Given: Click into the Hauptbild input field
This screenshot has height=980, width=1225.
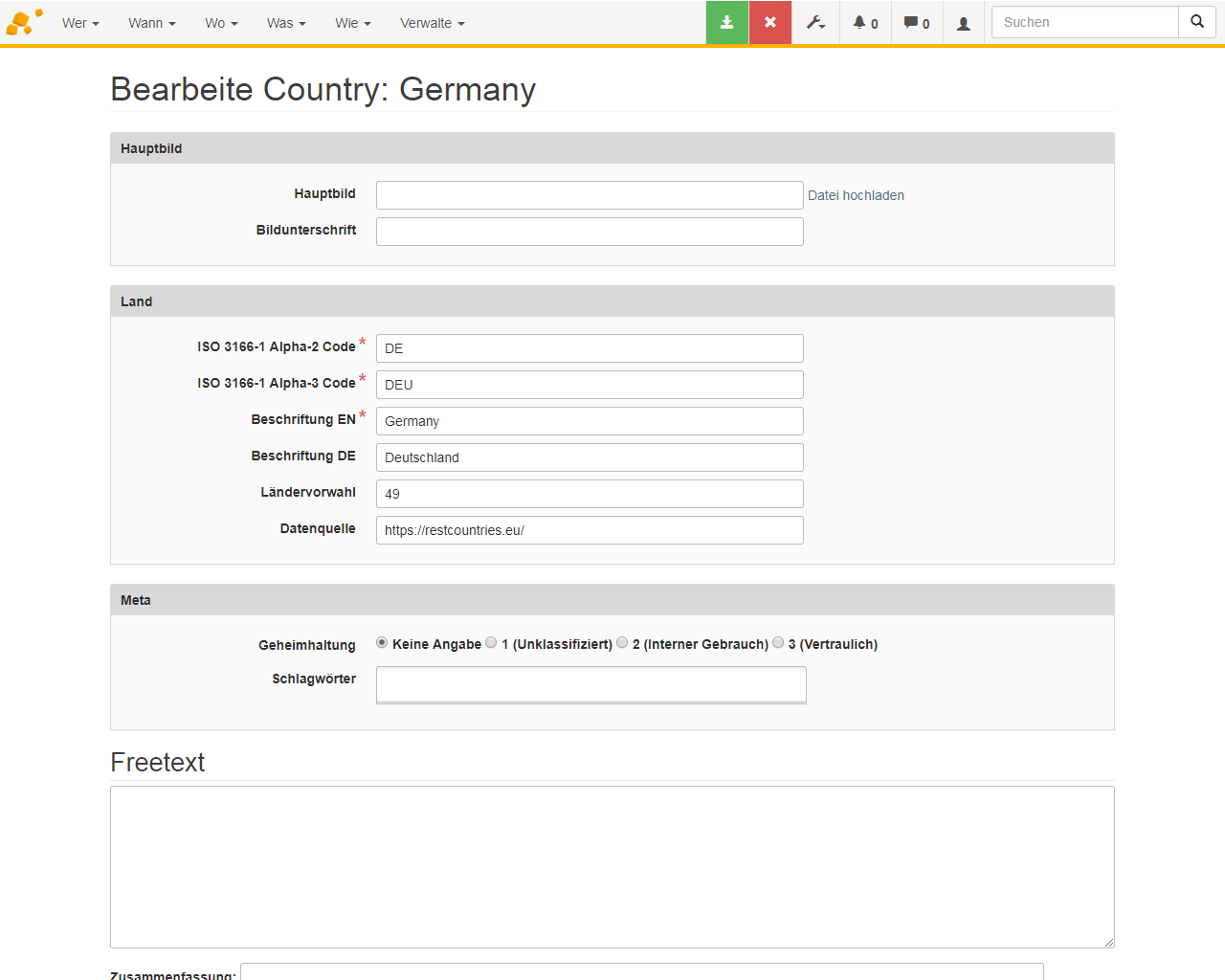Looking at the screenshot, I should click(590, 195).
